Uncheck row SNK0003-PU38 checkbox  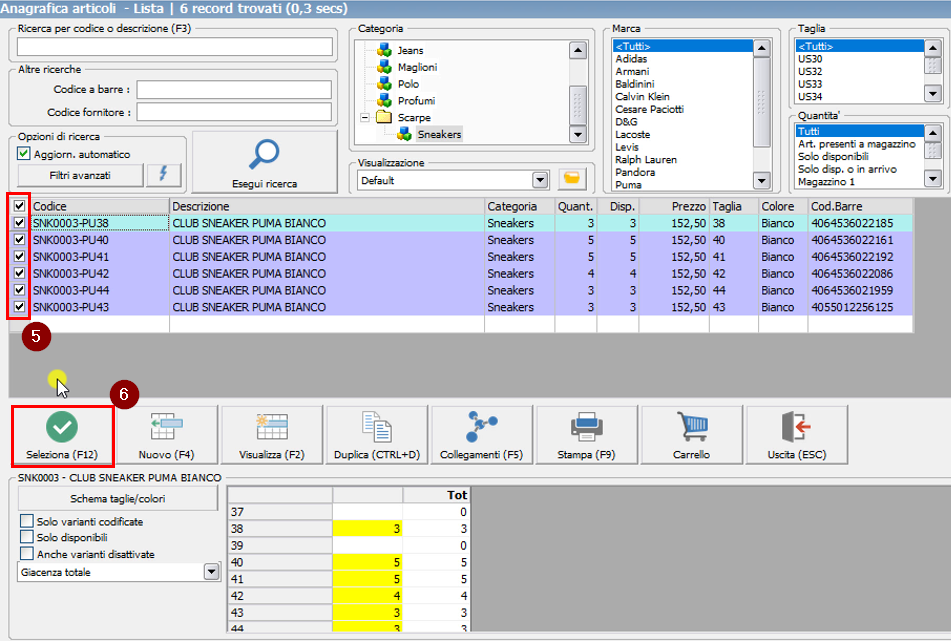click(19, 223)
